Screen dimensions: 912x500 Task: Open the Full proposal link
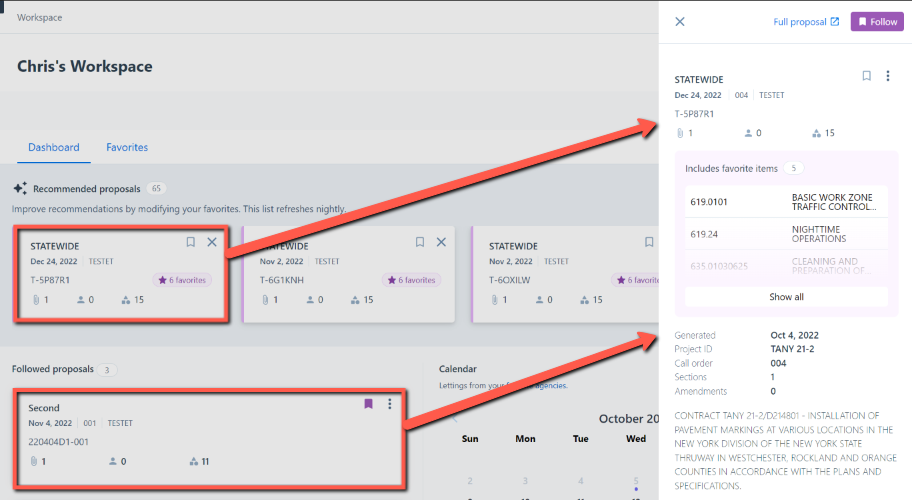(806, 22)
